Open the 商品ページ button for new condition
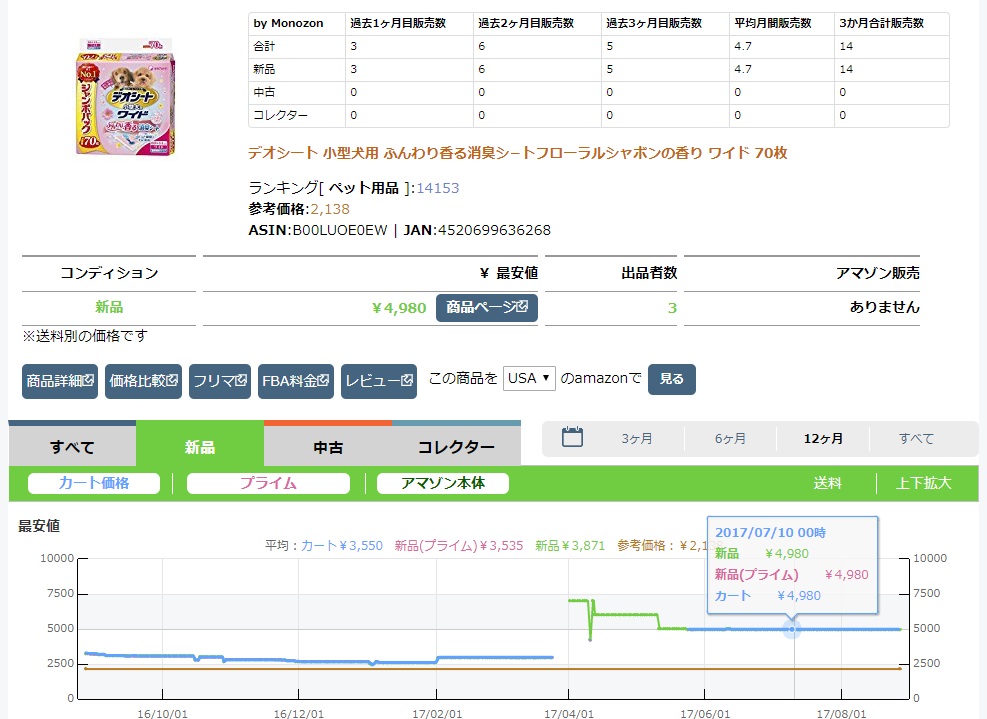Viewport: 987px width, 719px height. (487, 307)
